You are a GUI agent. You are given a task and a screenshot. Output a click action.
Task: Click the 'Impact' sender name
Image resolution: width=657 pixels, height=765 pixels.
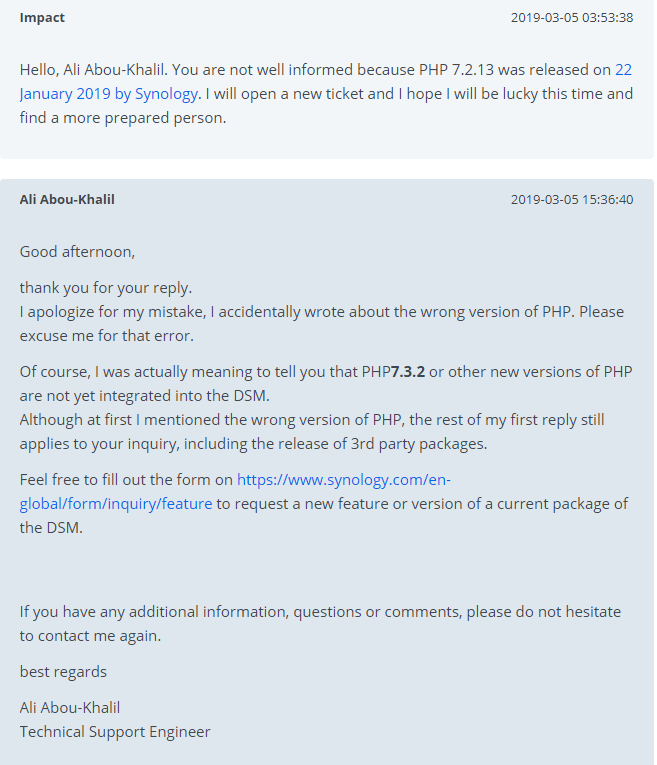[x=42, y=18]
